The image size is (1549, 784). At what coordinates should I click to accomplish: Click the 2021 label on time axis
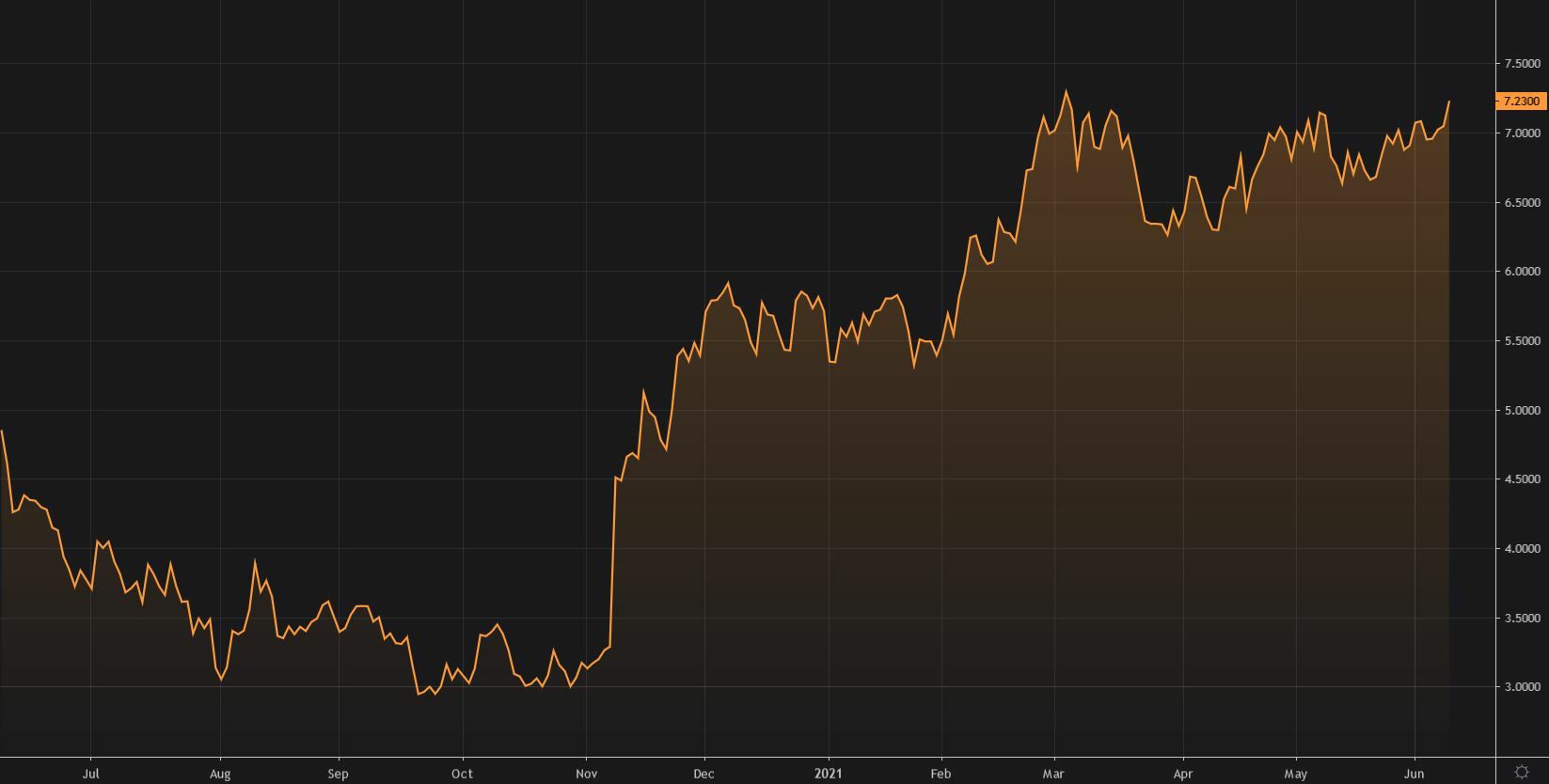click(x=829, y=774)
